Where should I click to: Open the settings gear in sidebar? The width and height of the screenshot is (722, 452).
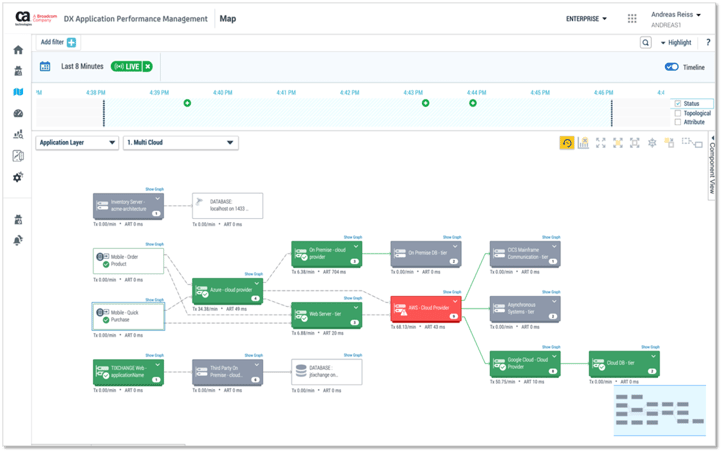coord(18,177)
